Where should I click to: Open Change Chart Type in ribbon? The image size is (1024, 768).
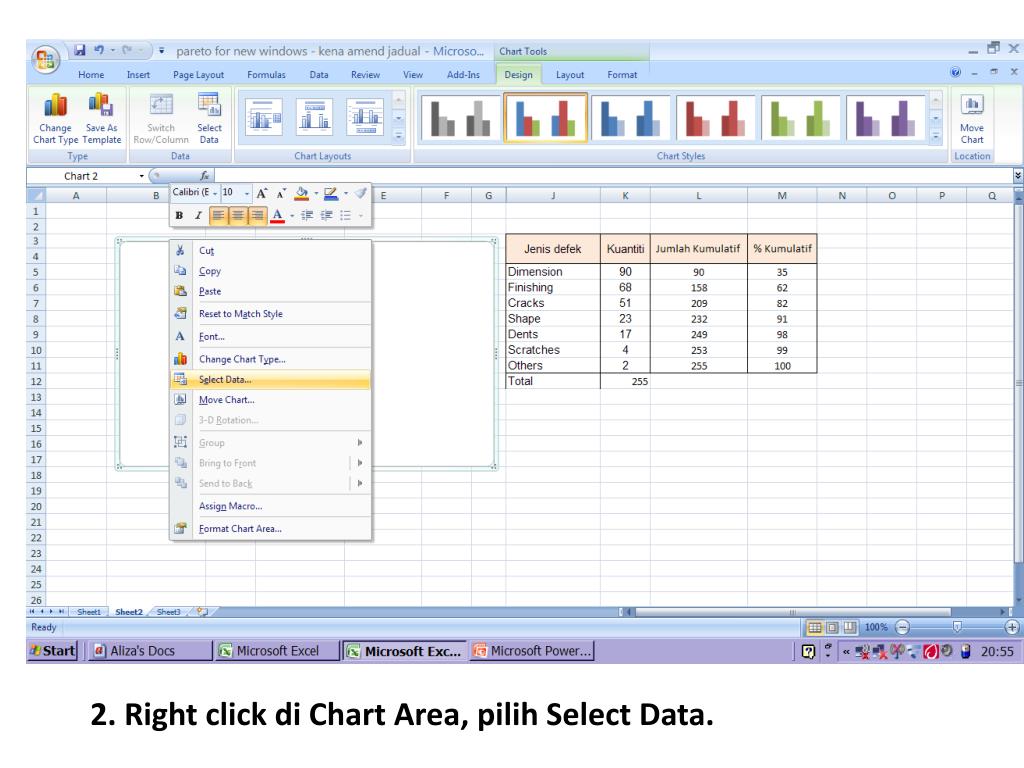coord(56,118)
